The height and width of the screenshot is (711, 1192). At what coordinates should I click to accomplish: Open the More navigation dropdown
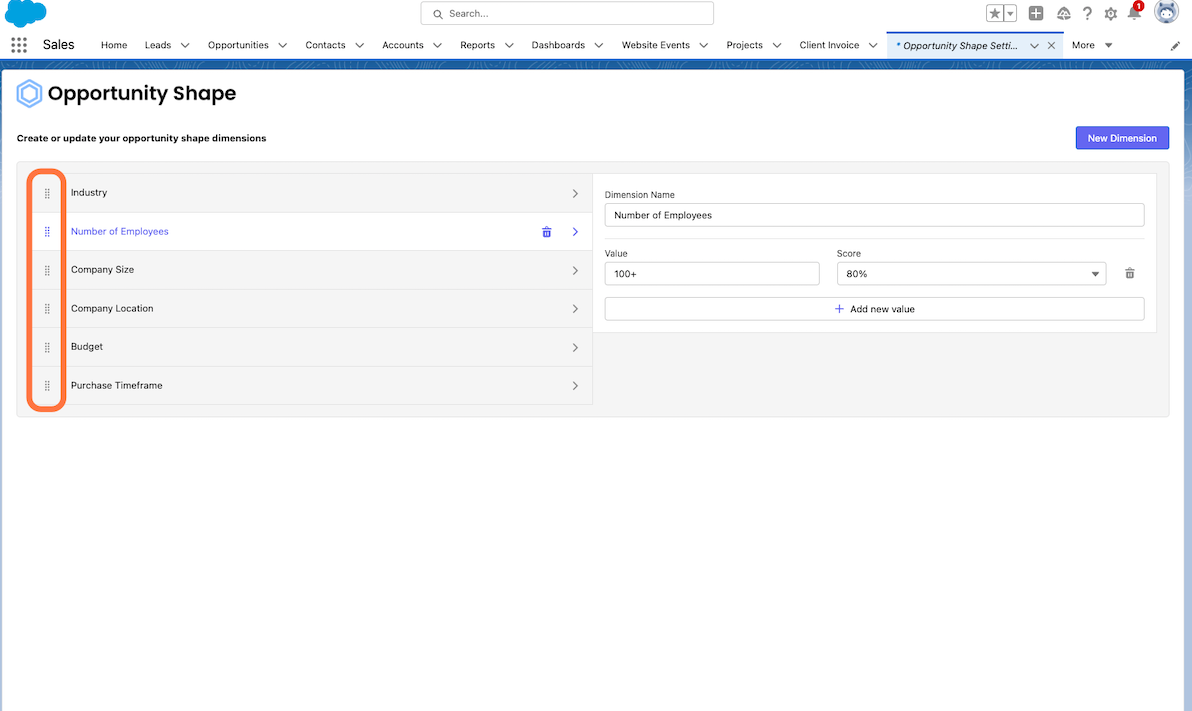tap(1091, 45)
